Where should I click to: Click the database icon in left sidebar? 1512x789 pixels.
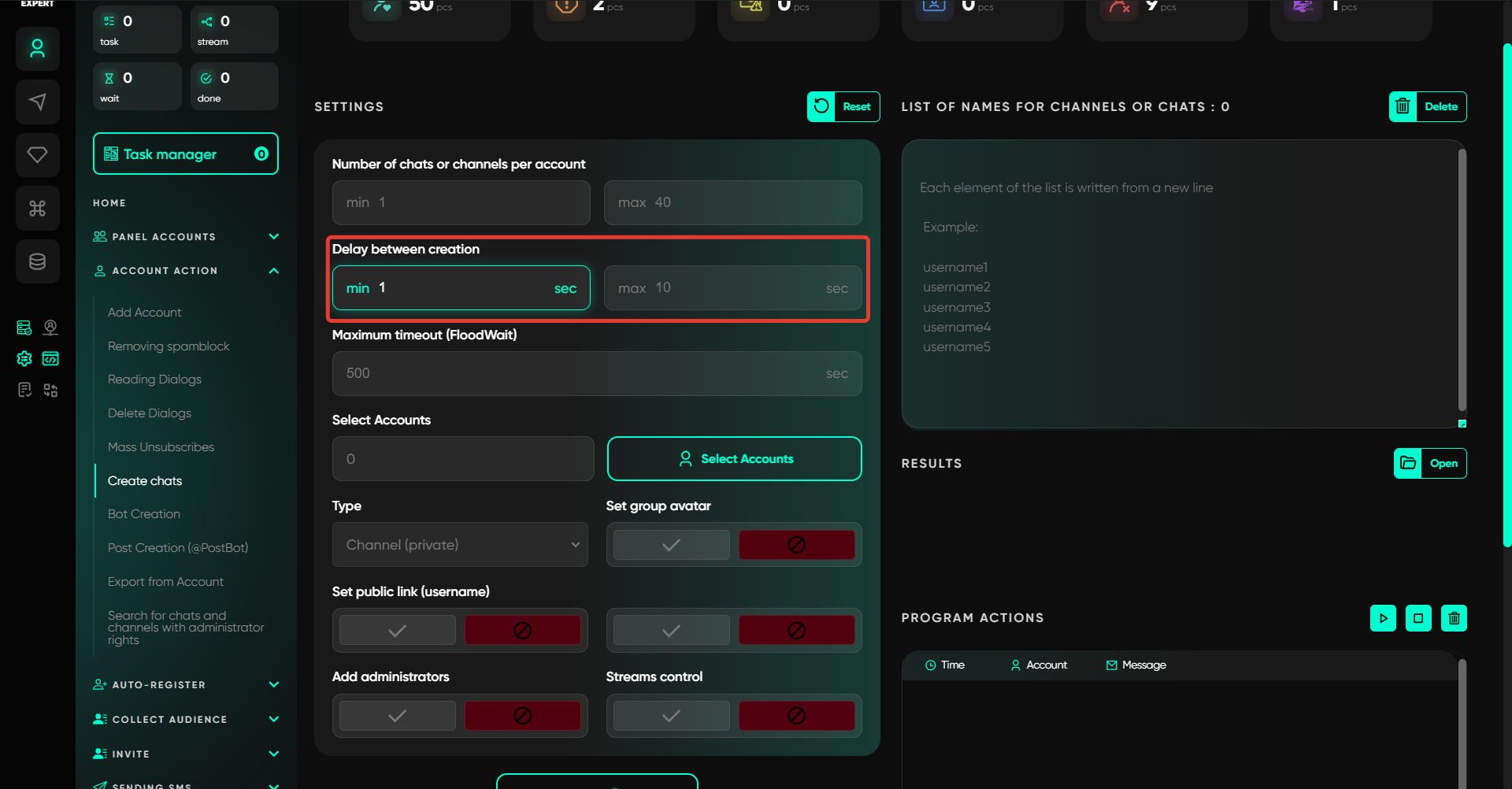[x=37, y=261]
